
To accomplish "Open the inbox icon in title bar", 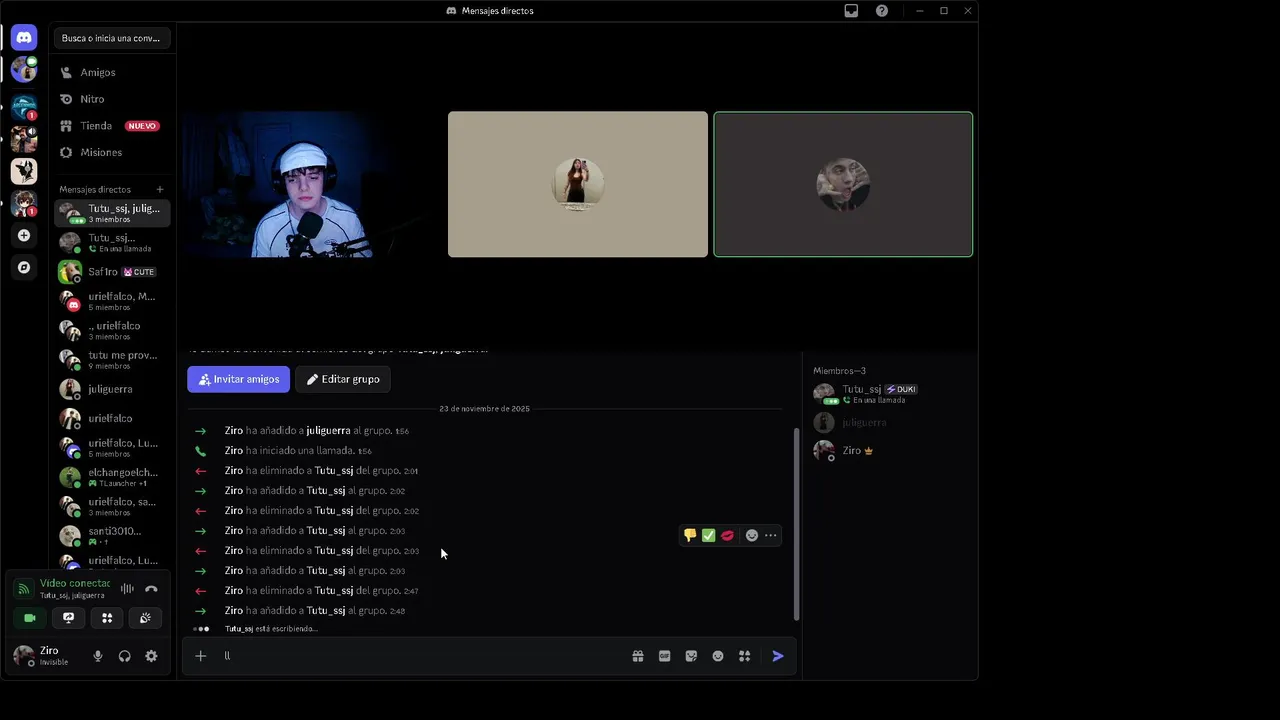I will pyautogui.click(x=851, y=11).
